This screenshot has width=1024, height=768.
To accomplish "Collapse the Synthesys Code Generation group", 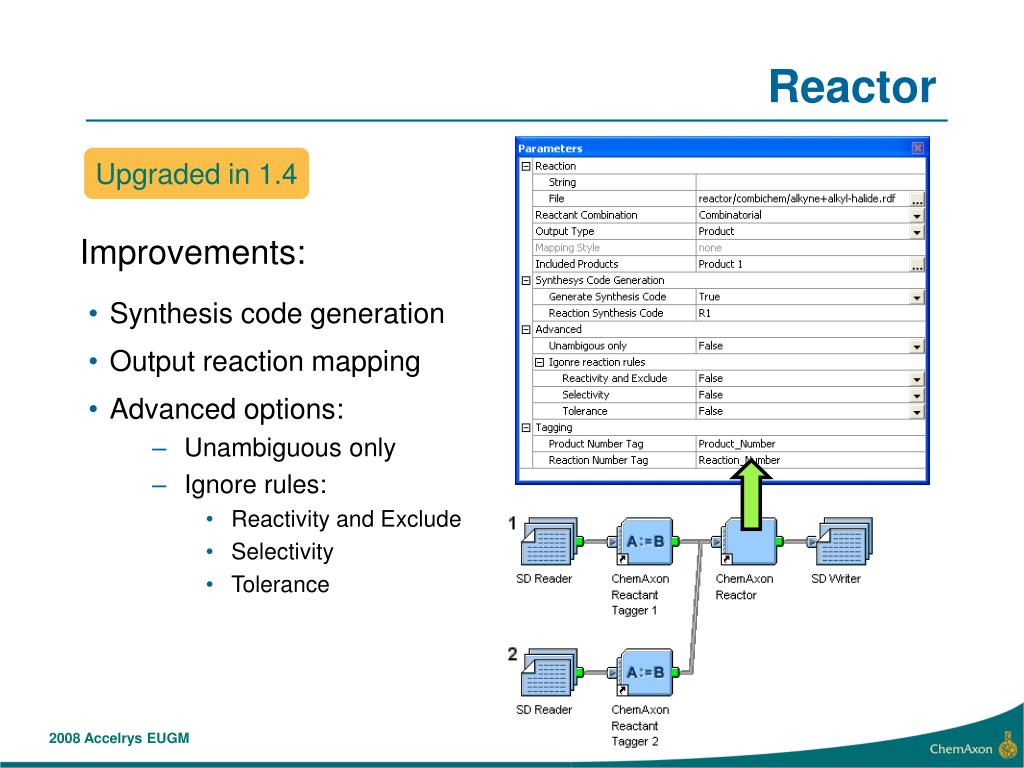I will [526, 281].
